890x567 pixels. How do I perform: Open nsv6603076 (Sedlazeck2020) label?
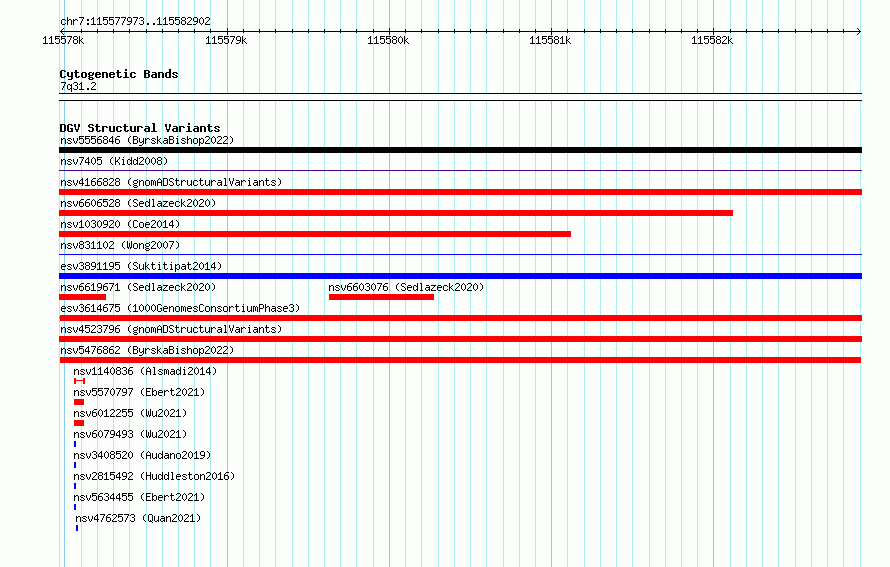406,287
